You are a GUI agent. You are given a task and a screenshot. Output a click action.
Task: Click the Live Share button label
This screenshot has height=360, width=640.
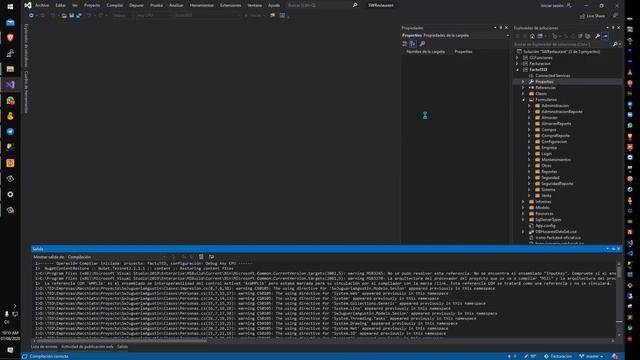click(596, 16)
